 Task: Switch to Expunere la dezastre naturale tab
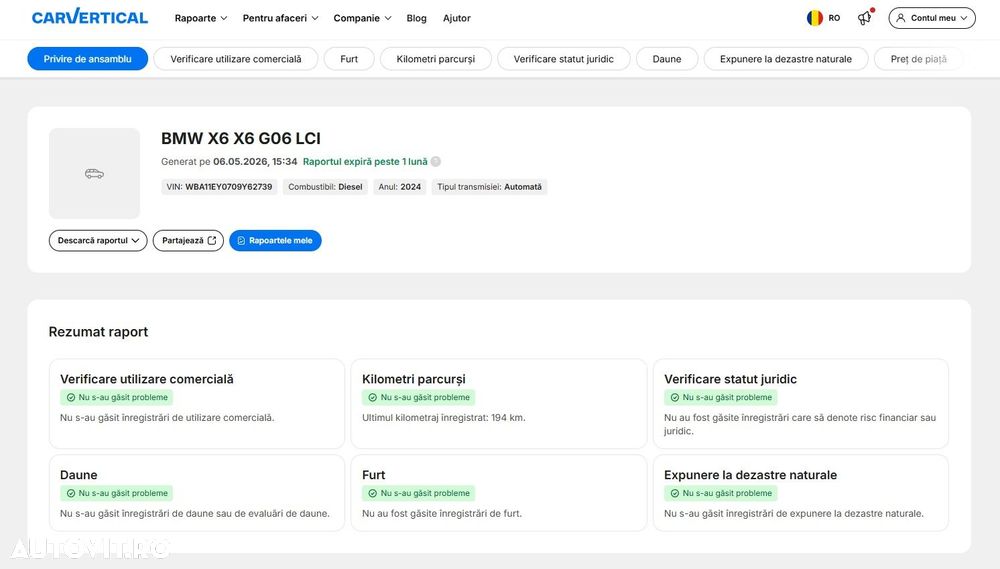click(786, 59)
